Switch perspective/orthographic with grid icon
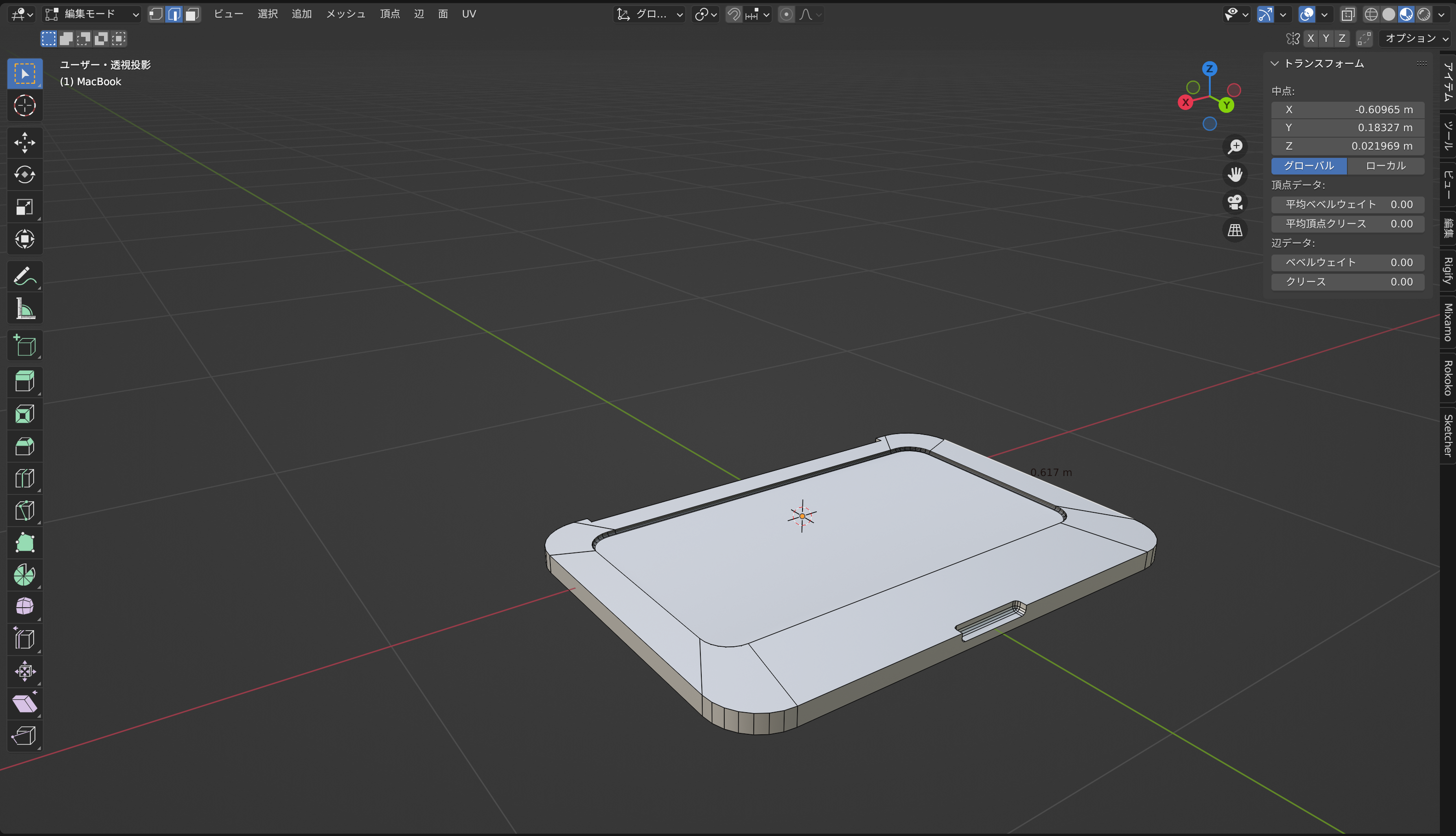This screenshot has height=836, width=1456. pyautogui.click(x=1235, y=231)
